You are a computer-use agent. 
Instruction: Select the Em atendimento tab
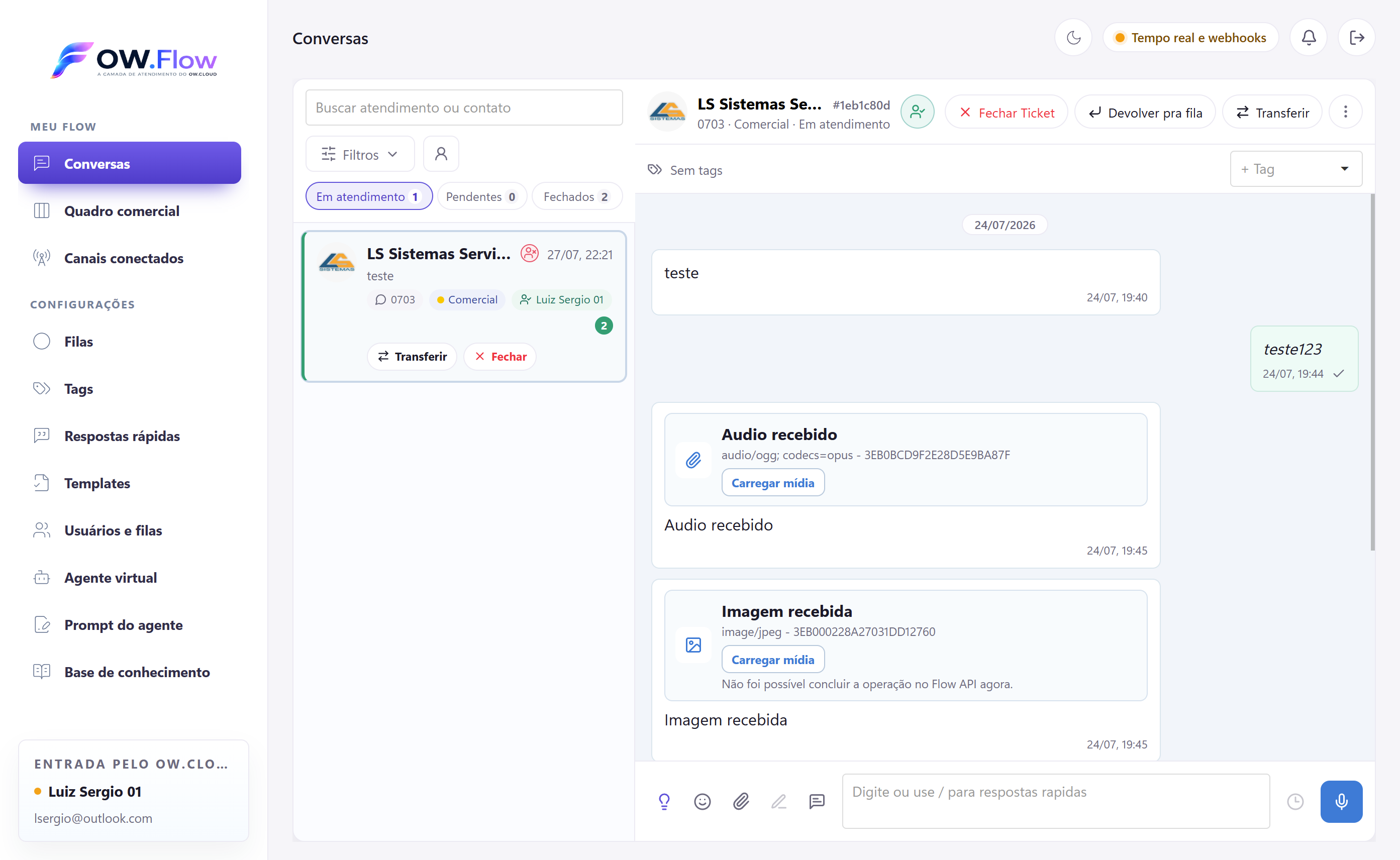369,196
